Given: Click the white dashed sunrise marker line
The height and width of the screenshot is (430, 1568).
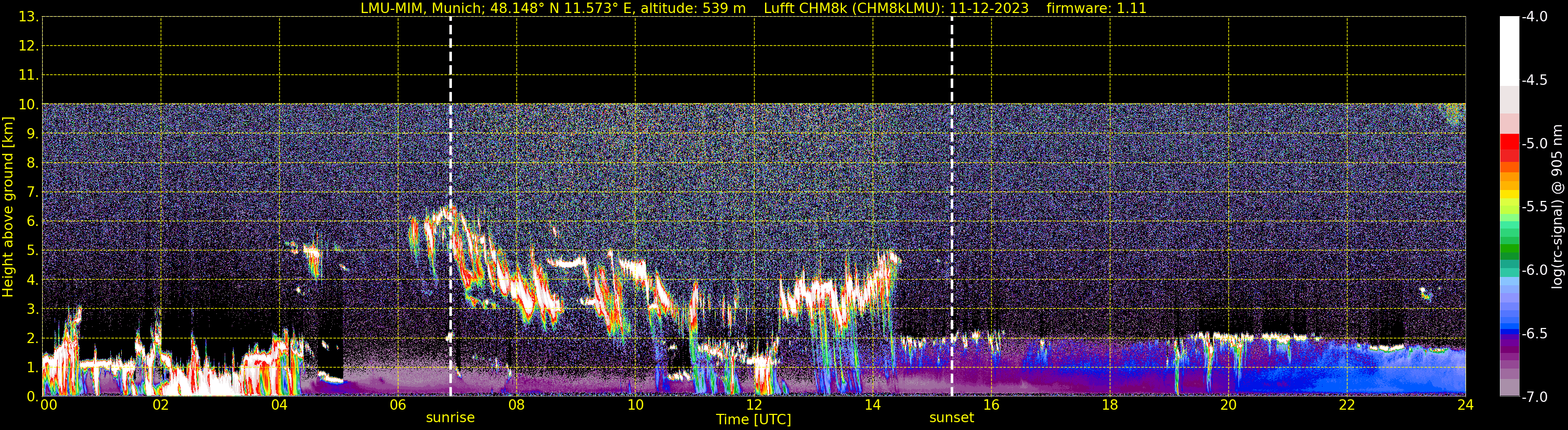Looking at the screenshot, I should coord(450,207).
